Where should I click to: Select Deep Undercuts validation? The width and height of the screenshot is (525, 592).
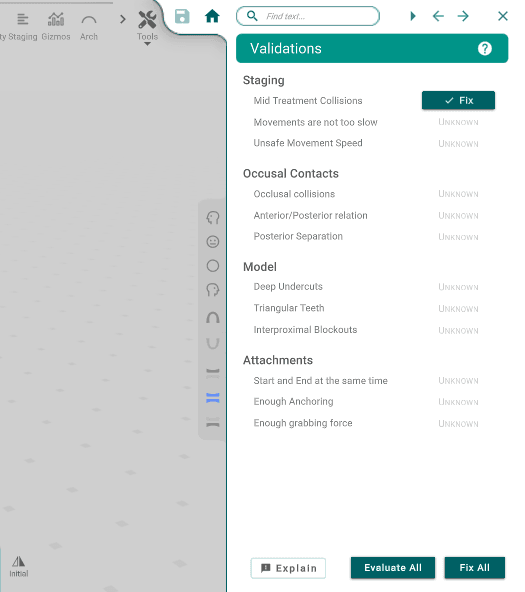click(x=288, y=287)
